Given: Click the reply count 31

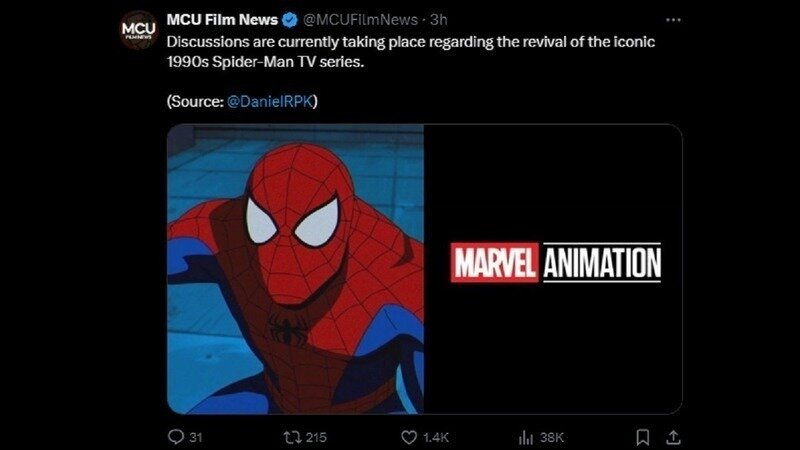Looking at the screenshot, I should pyautogui.click(x=196, y=437).
